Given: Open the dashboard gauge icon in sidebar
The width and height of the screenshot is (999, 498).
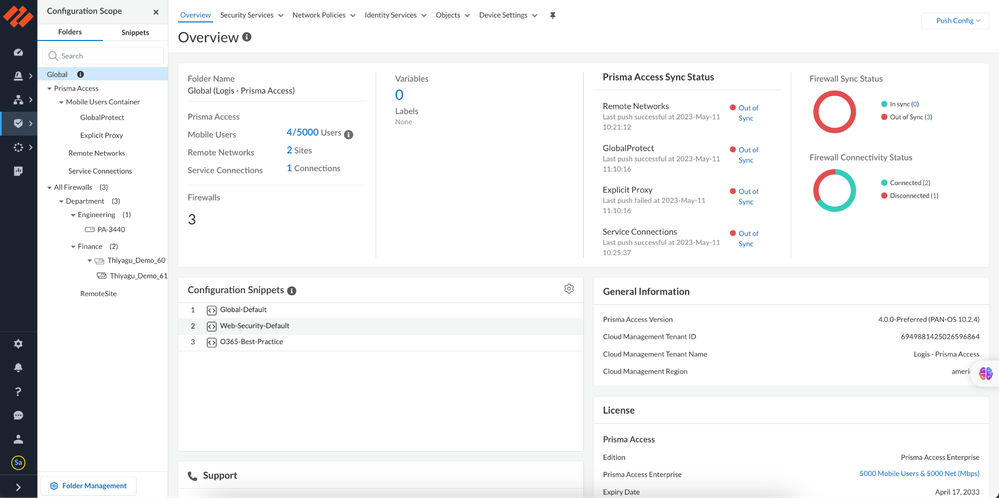Looking at the screenshot, I should click(18, 52).
